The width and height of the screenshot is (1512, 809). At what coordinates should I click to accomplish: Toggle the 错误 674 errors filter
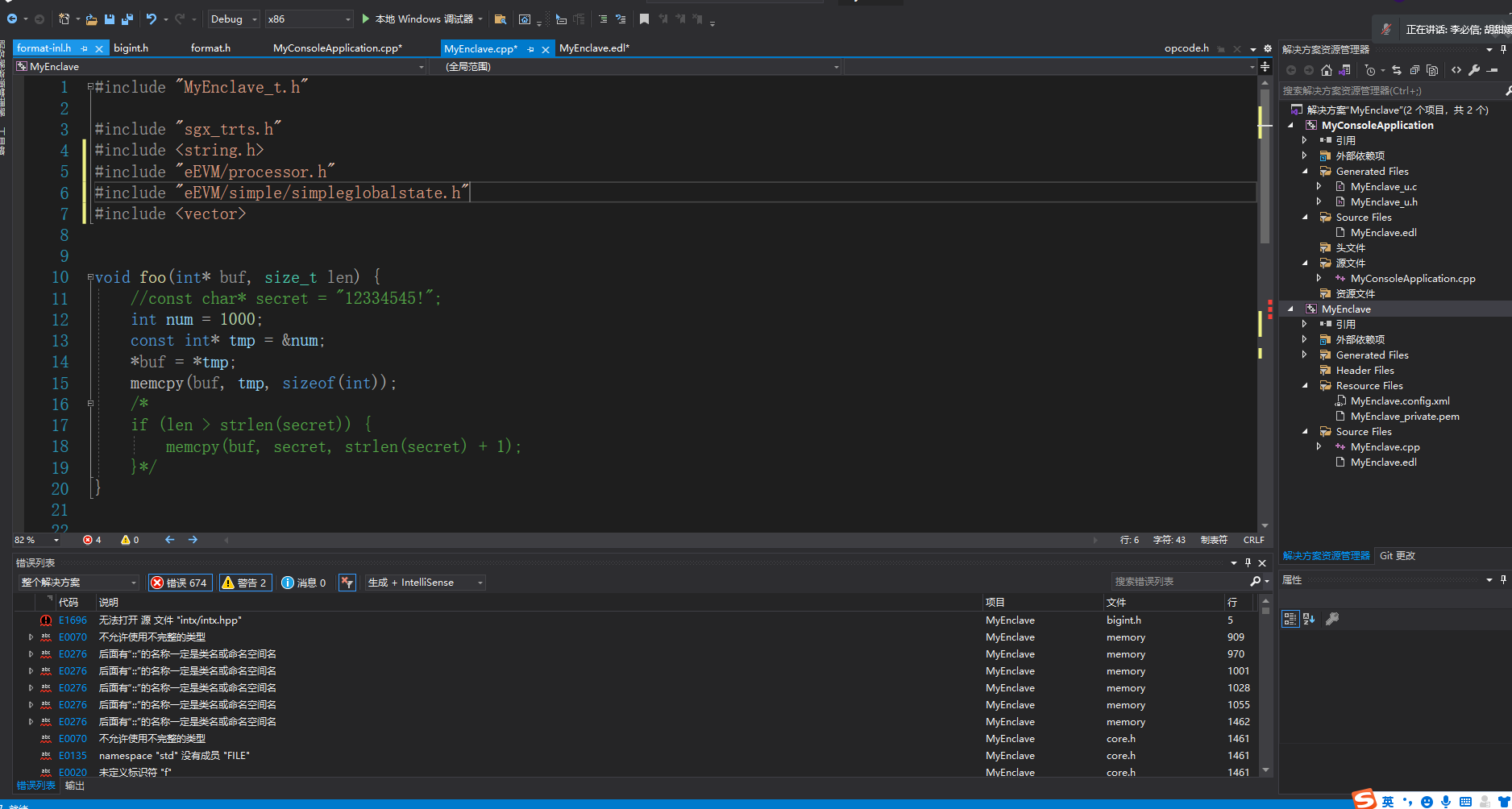[x=180, y=582]
